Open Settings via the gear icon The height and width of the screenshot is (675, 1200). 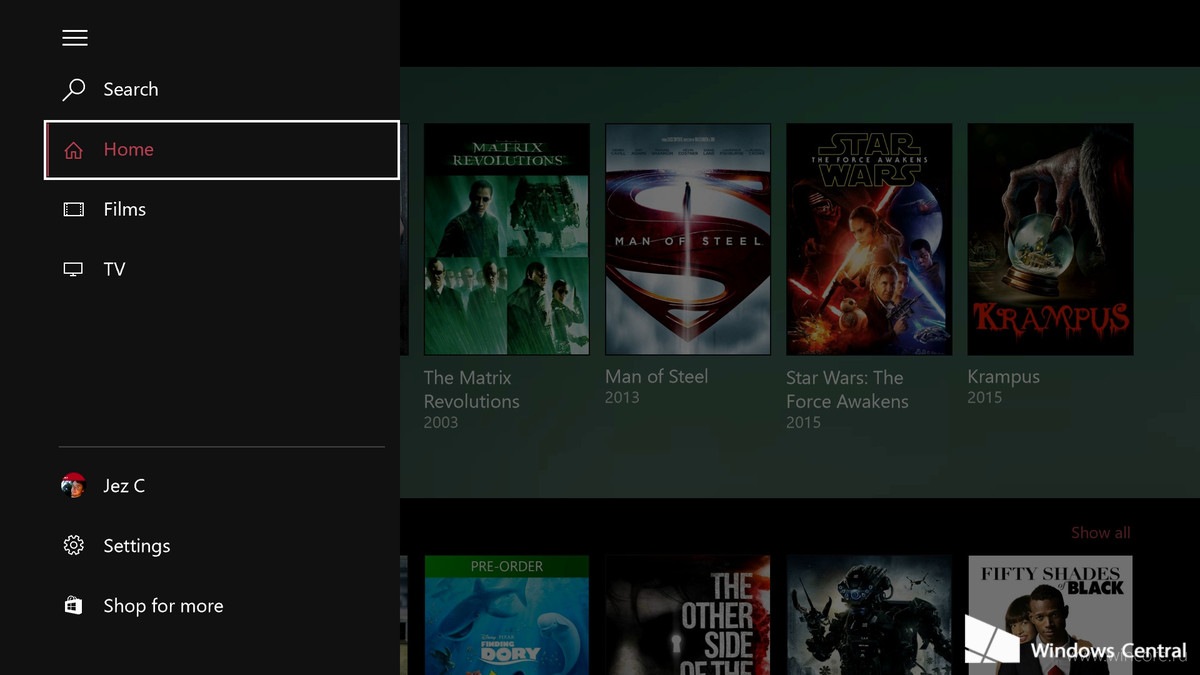[73, 546]
